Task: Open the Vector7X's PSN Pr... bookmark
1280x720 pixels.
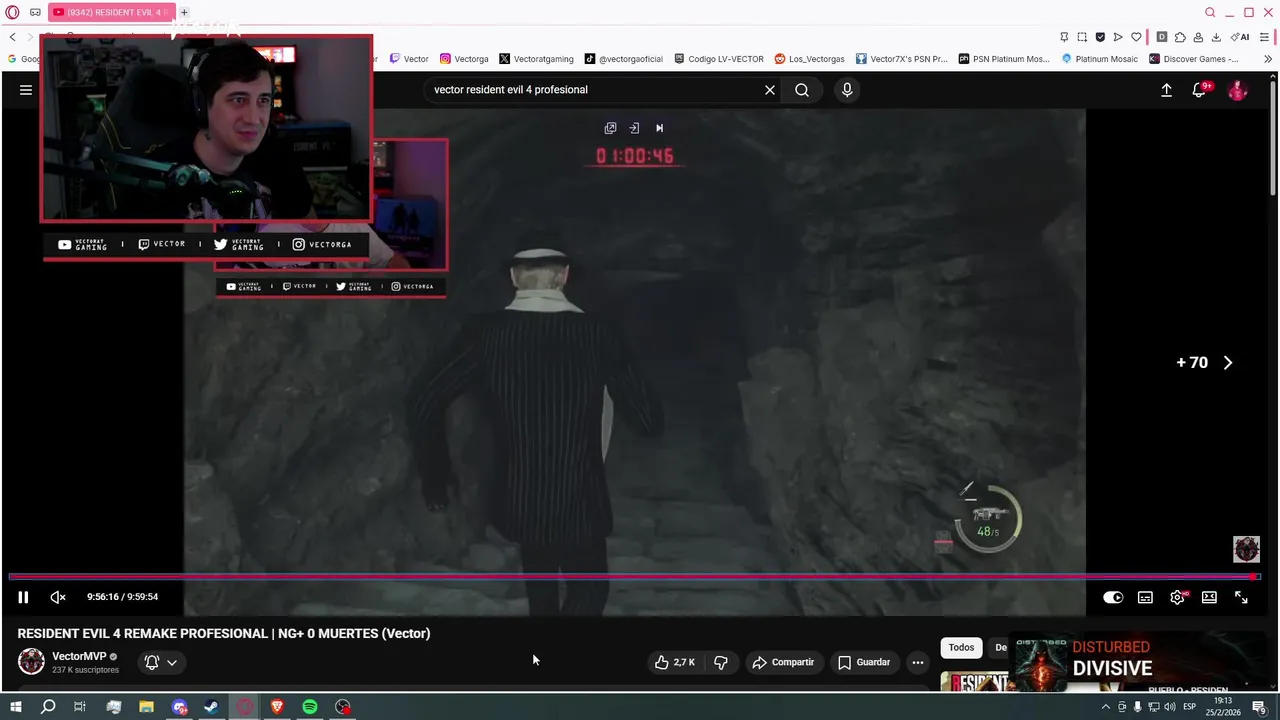Action: click(901, 59)
